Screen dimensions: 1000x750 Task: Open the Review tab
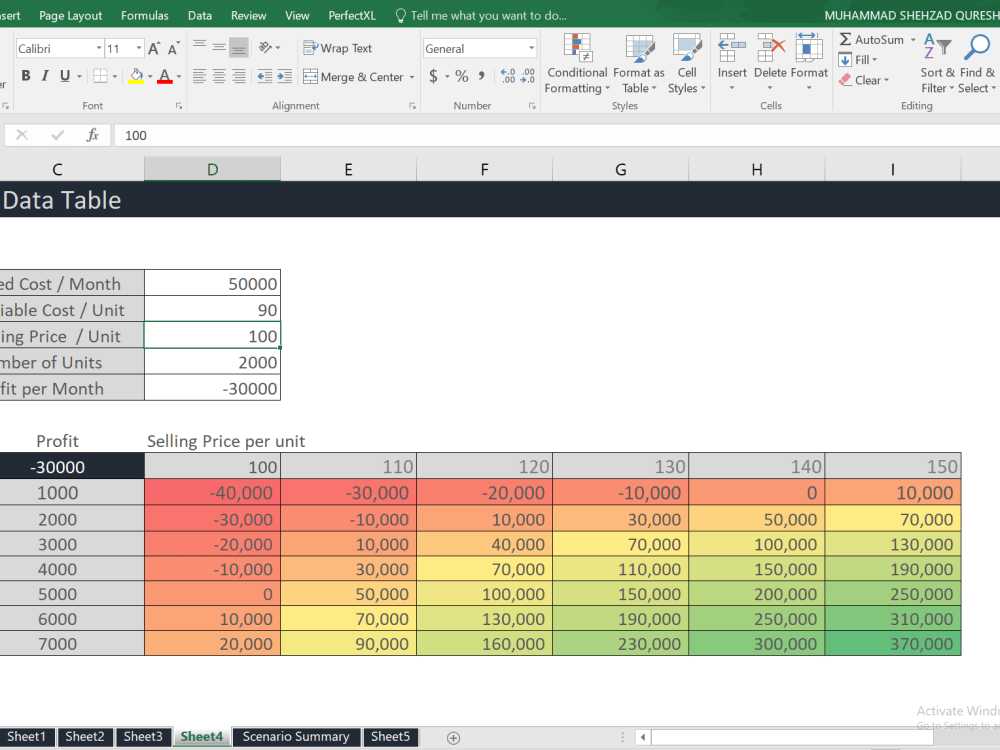tap(249, 15)
